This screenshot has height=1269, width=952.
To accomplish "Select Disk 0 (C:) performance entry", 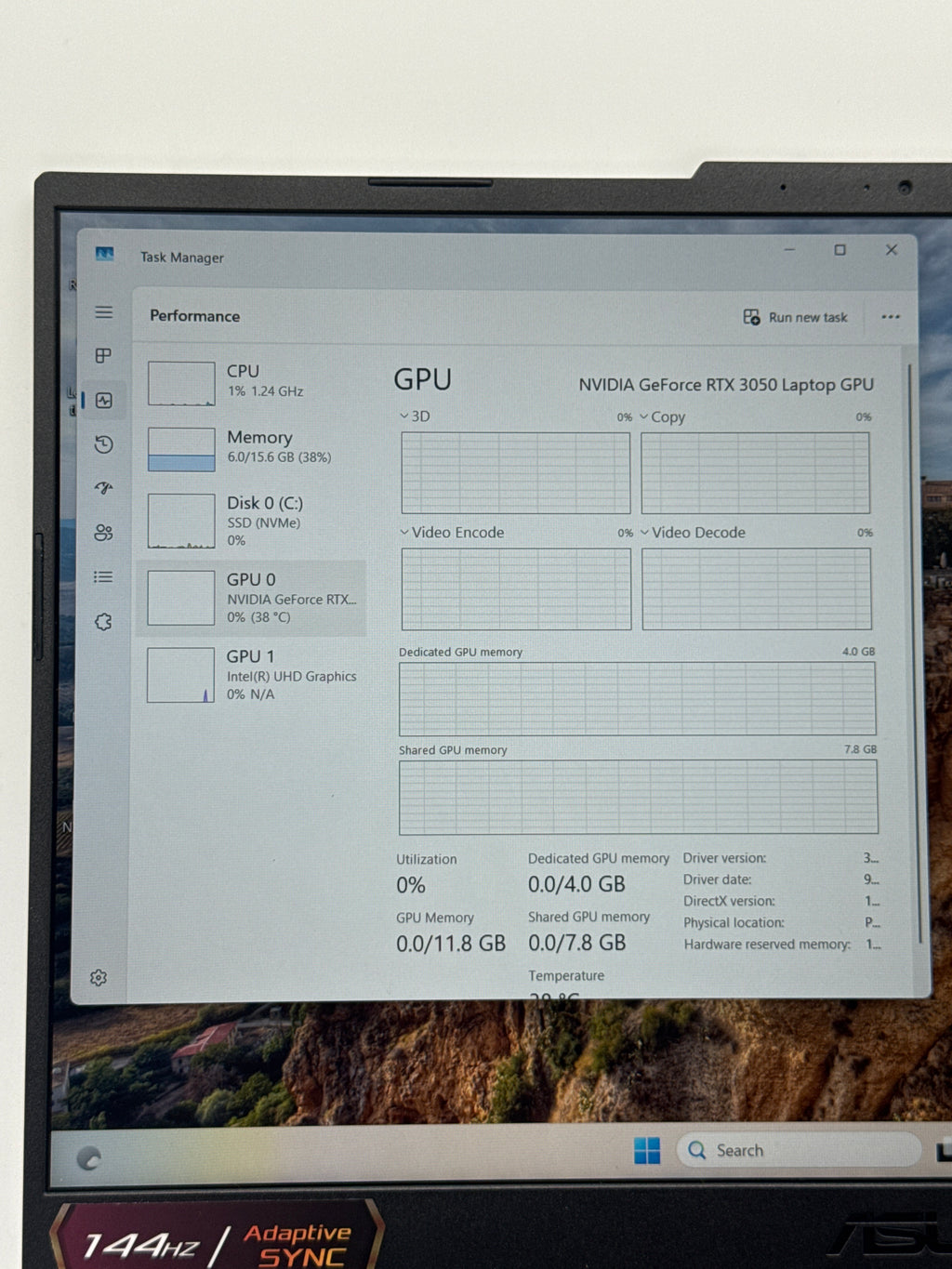I will click(252, 521).
